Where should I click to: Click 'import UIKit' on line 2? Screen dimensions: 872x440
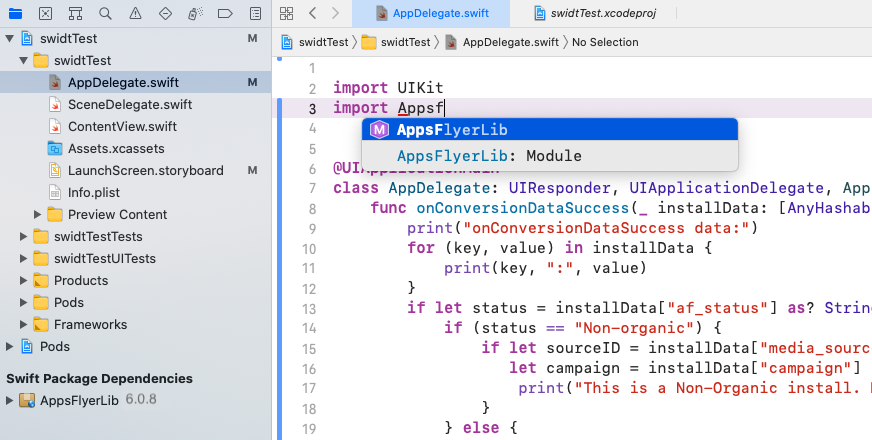pos(388,88)
